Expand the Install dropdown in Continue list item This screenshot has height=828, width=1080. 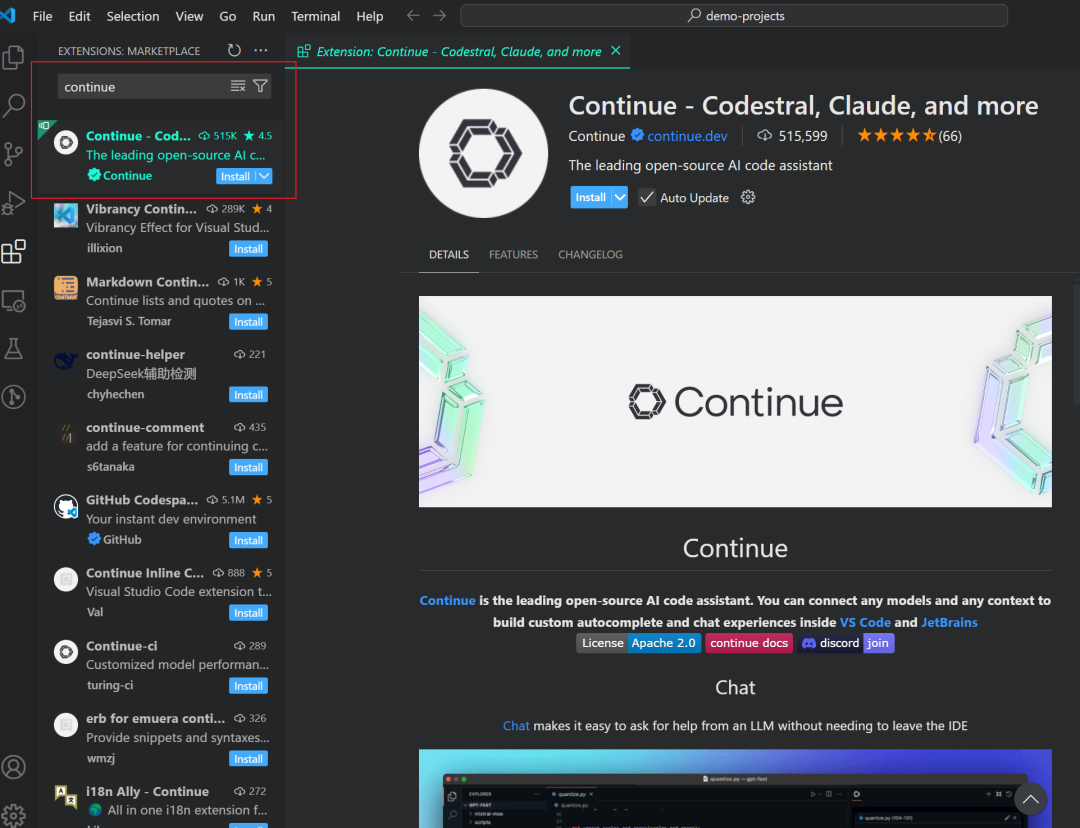click(x=264, y=176)
